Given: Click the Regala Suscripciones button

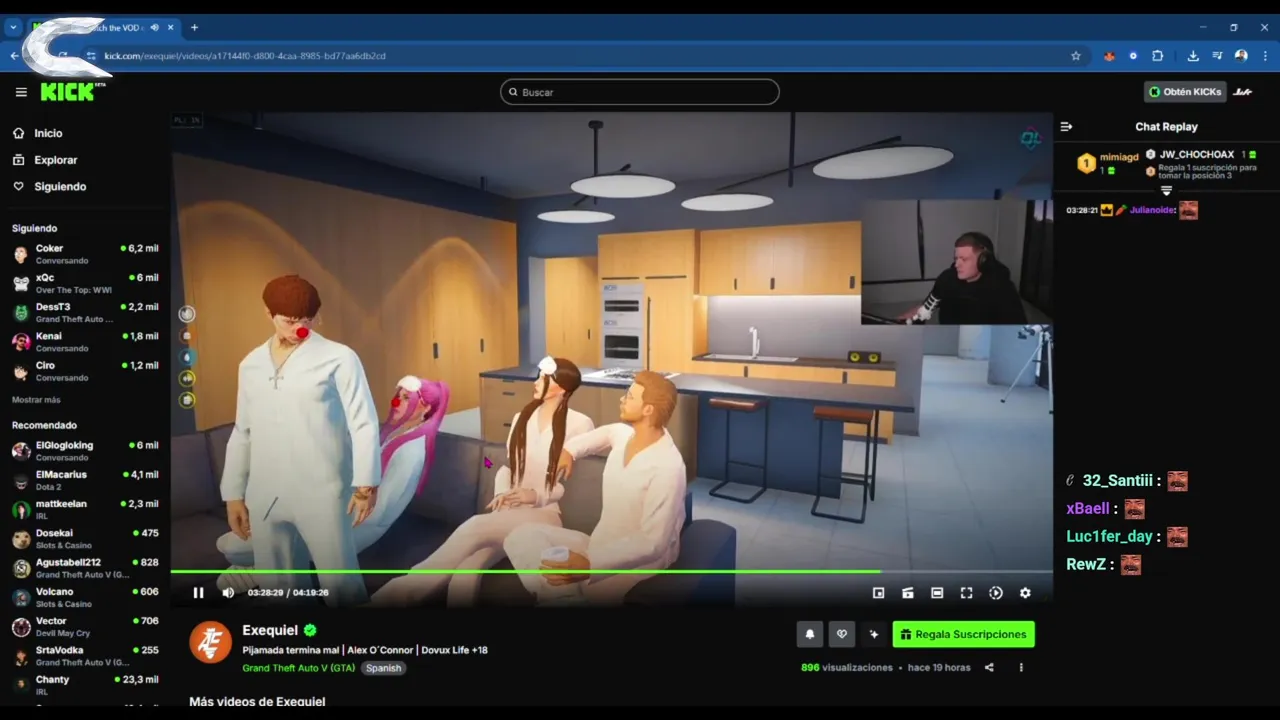Looking at the screenshot, I should 963,634.
